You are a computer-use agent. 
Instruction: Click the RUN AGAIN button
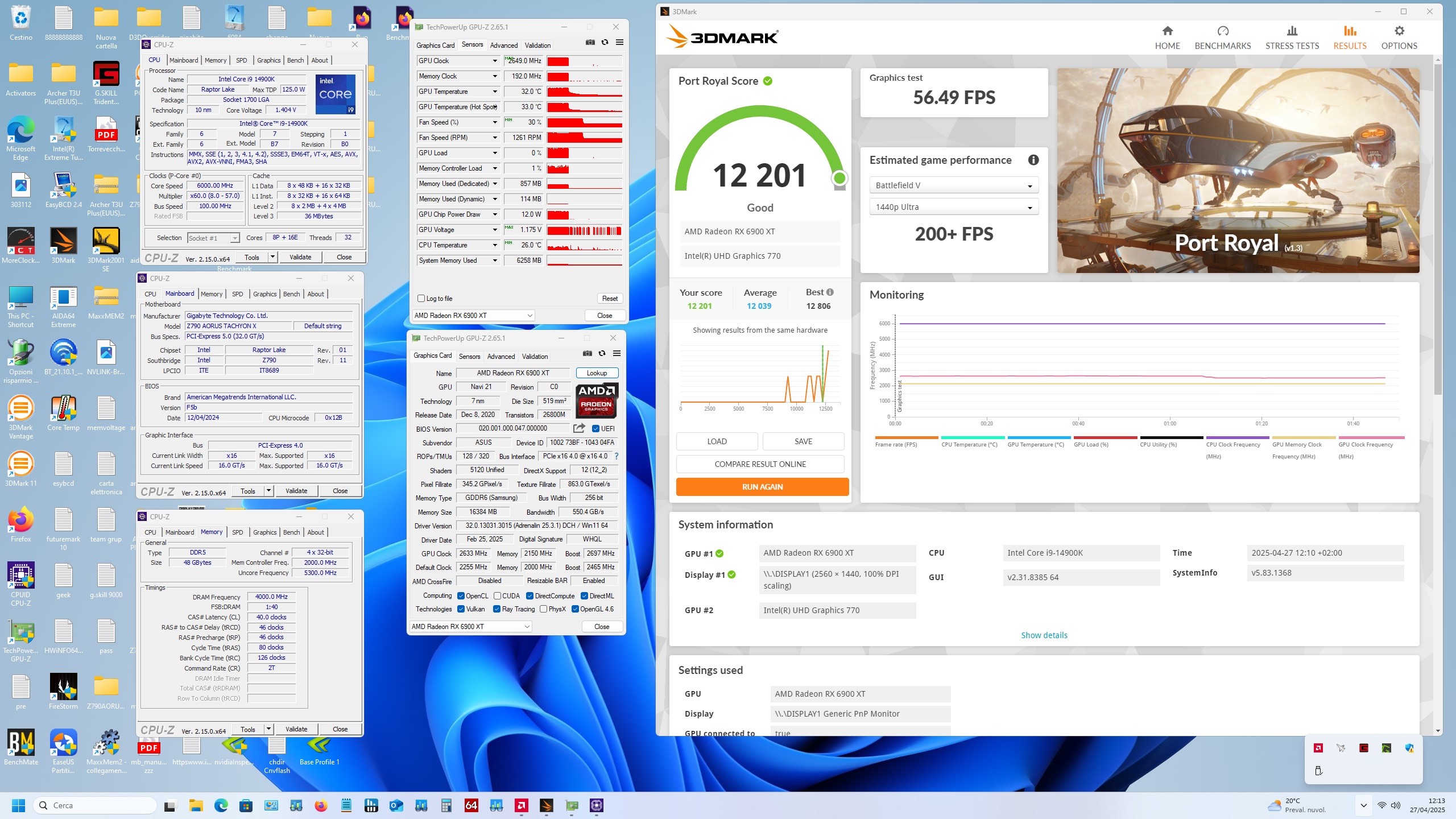click(x=762, y=487)
